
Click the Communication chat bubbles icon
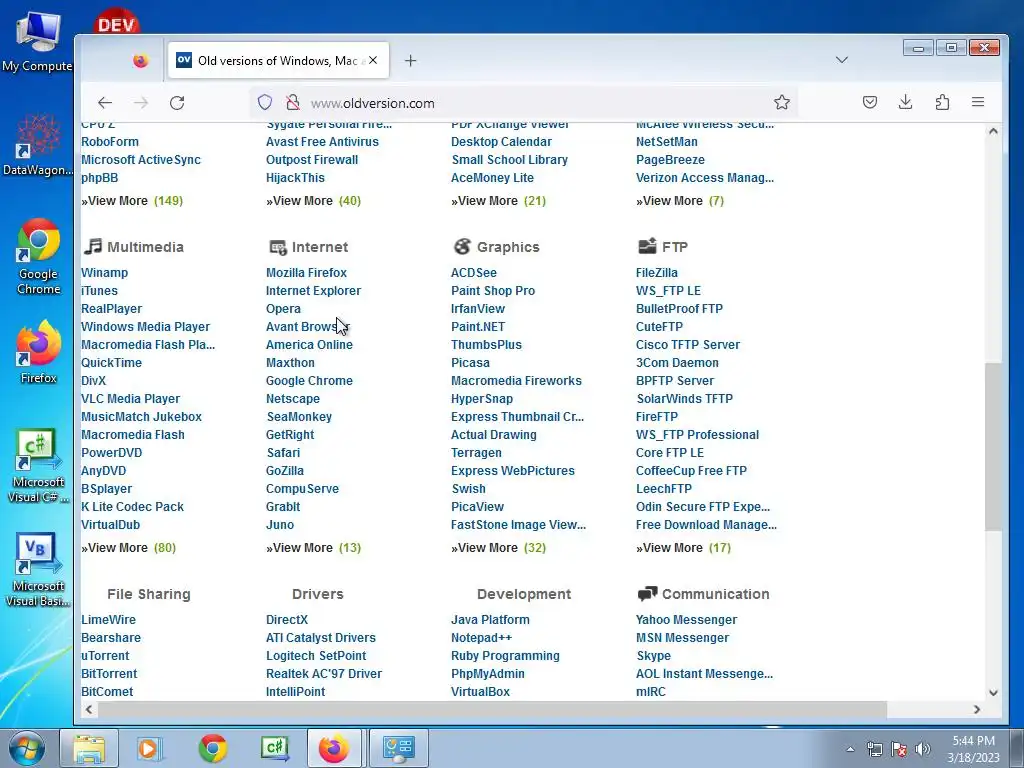647,594
